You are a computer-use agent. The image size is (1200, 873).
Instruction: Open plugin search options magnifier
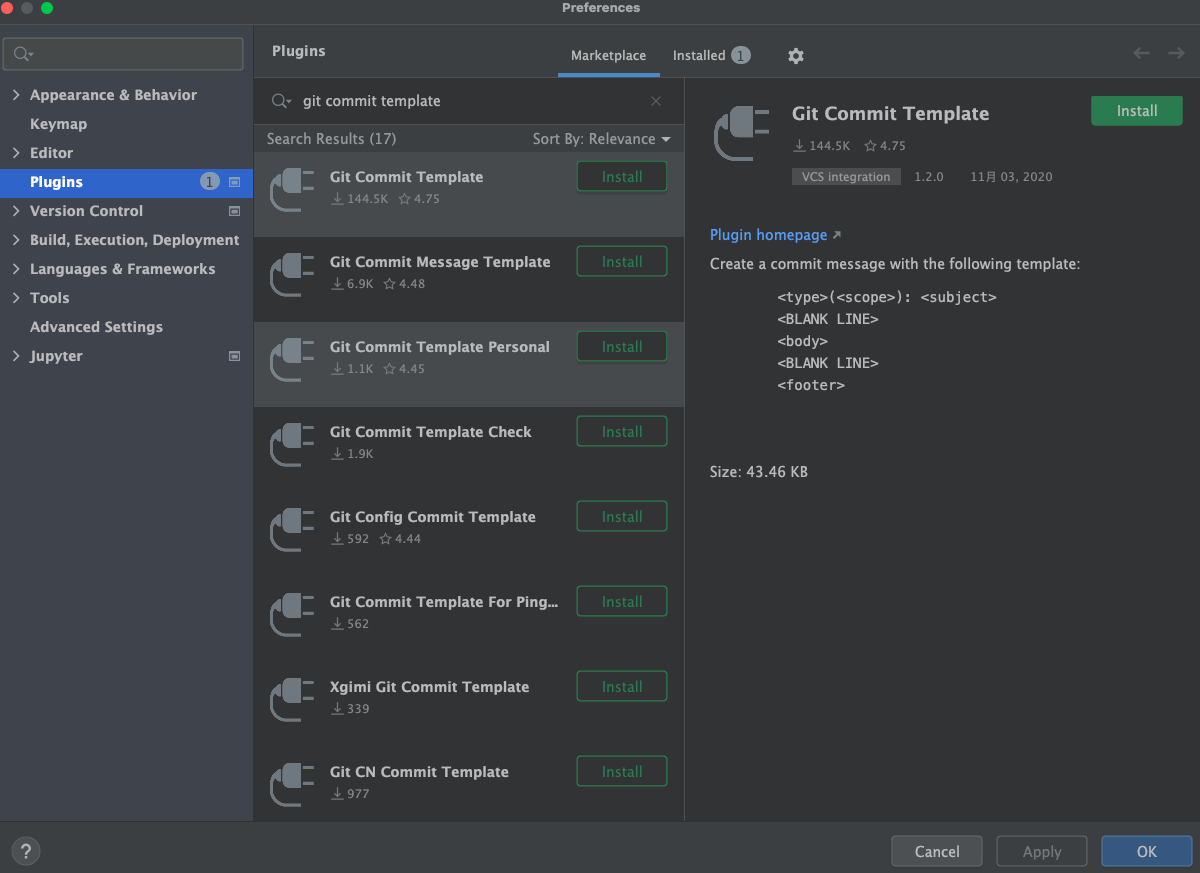click(281, 101)
